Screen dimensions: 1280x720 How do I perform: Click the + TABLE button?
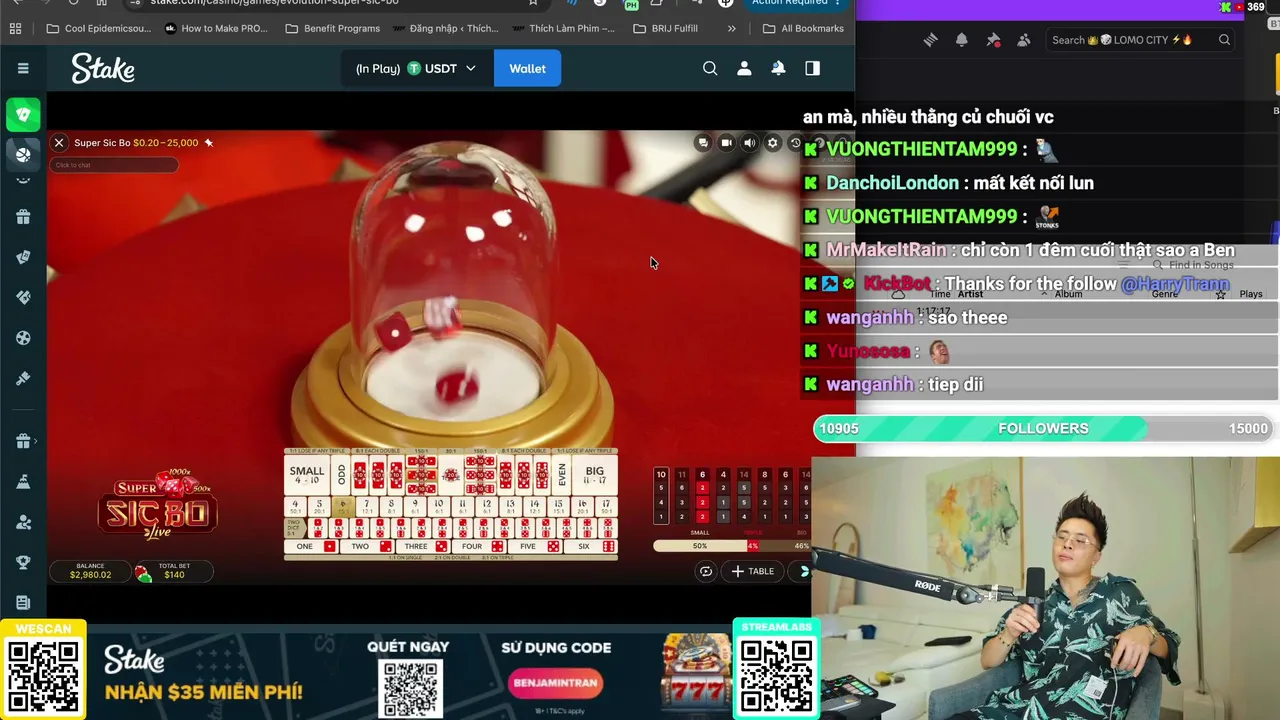(753, 571)
